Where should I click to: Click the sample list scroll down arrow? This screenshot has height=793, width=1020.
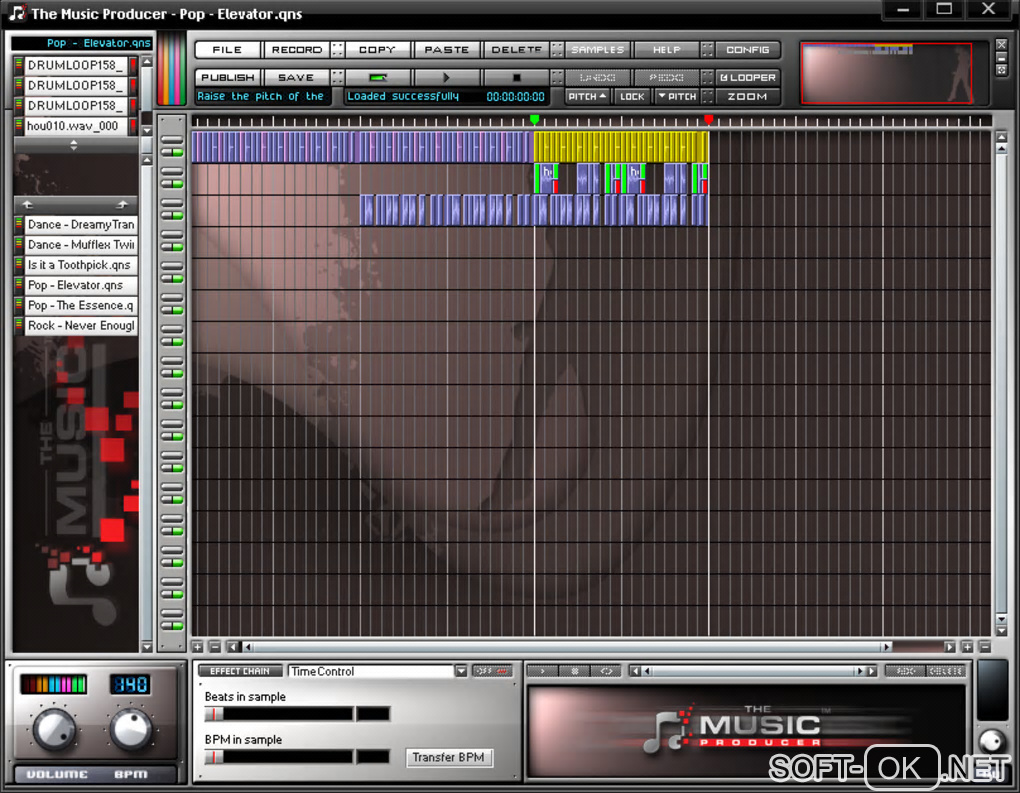coord(147,130)
